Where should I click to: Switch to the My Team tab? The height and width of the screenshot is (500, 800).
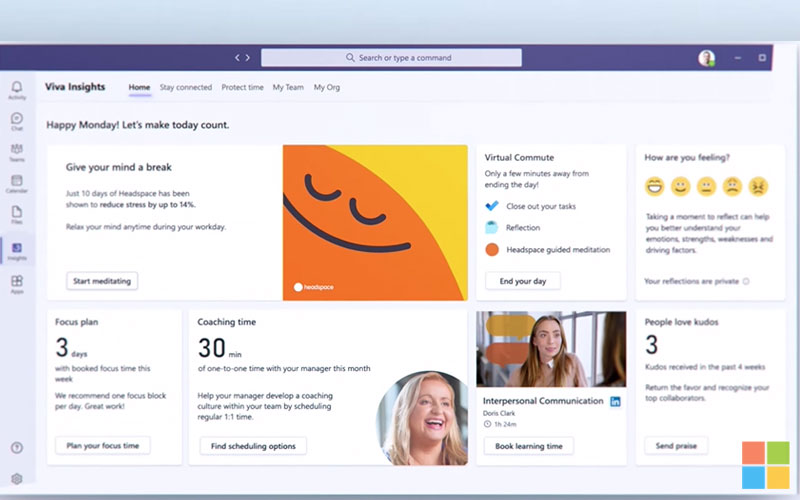tap(288, 87)
